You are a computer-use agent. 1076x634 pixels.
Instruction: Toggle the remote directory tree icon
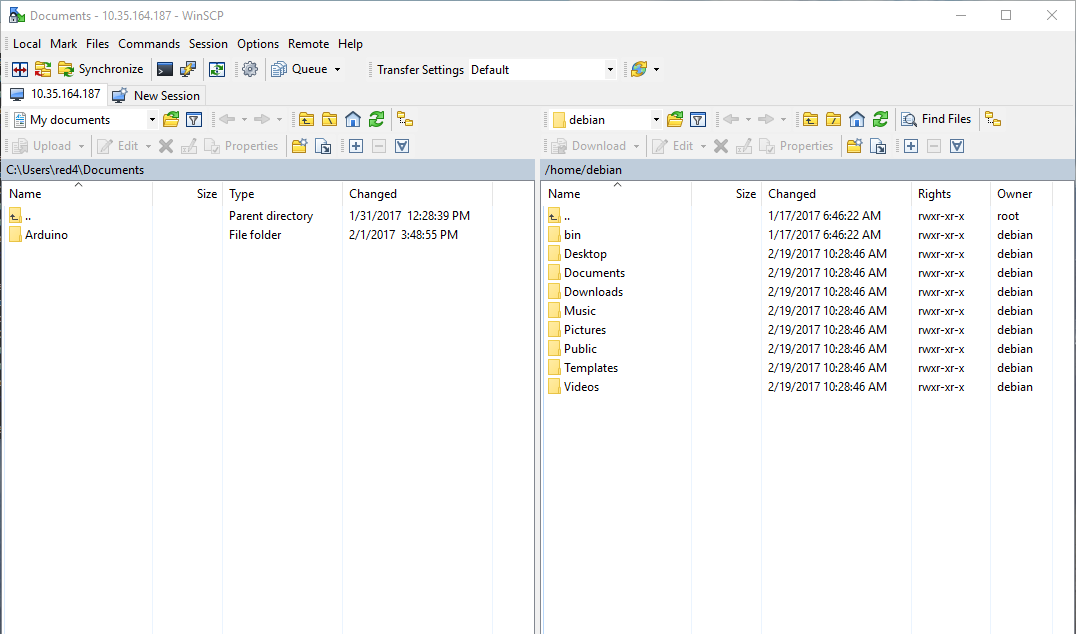(993, 120)
